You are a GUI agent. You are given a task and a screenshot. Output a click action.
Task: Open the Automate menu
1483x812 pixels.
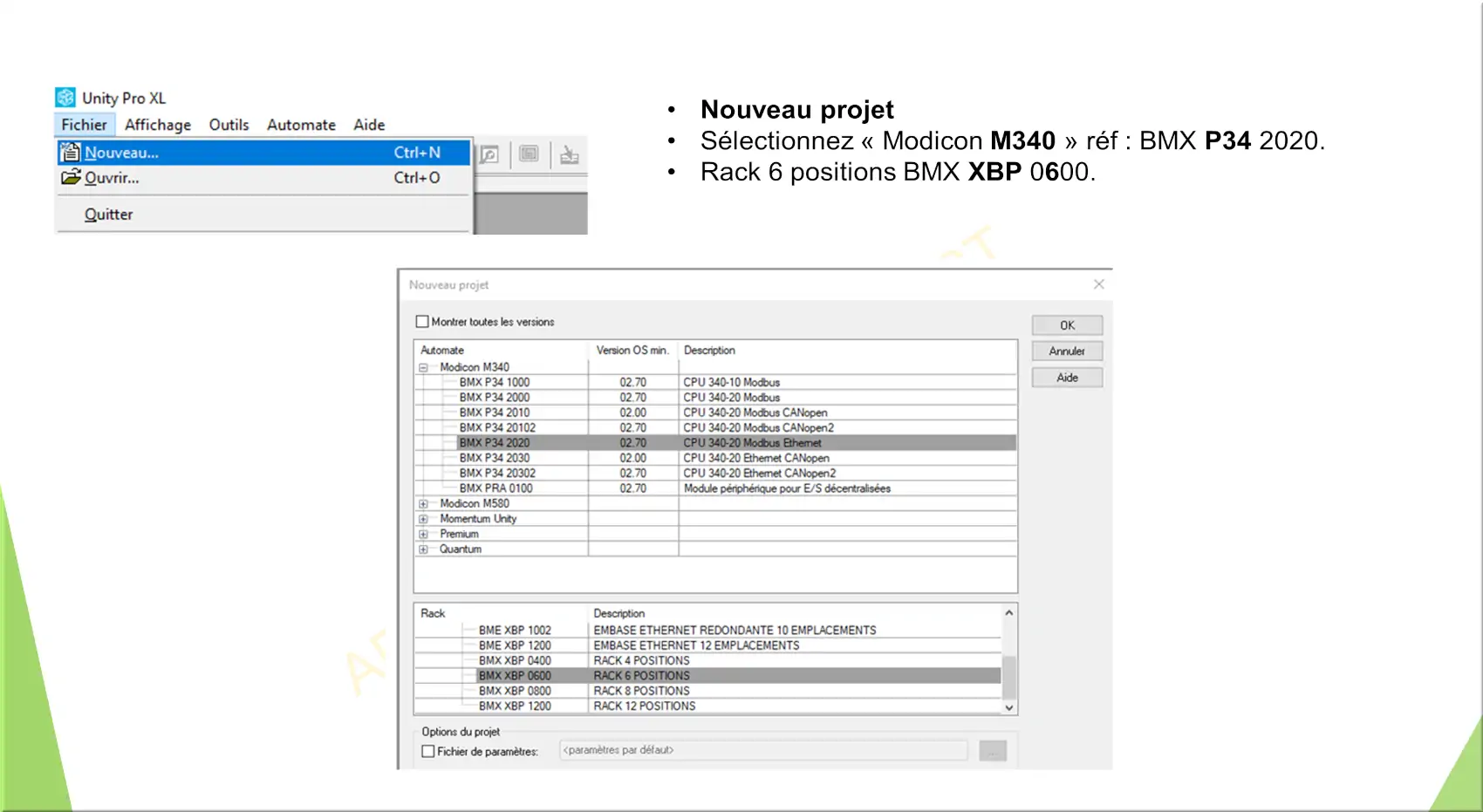(x=301, y=125)
